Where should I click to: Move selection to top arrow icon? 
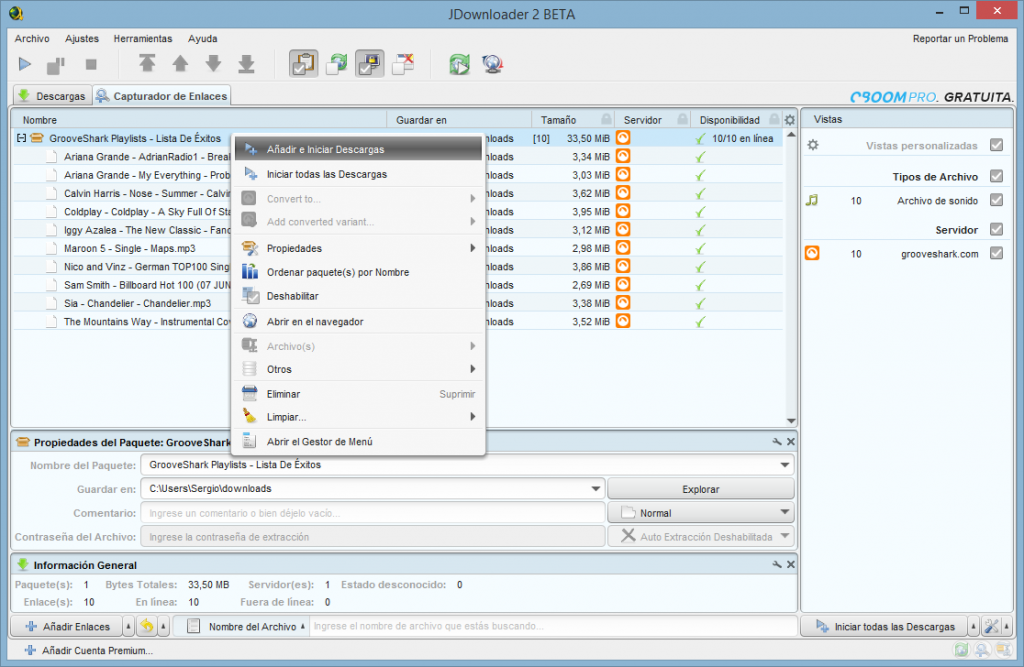147,63
